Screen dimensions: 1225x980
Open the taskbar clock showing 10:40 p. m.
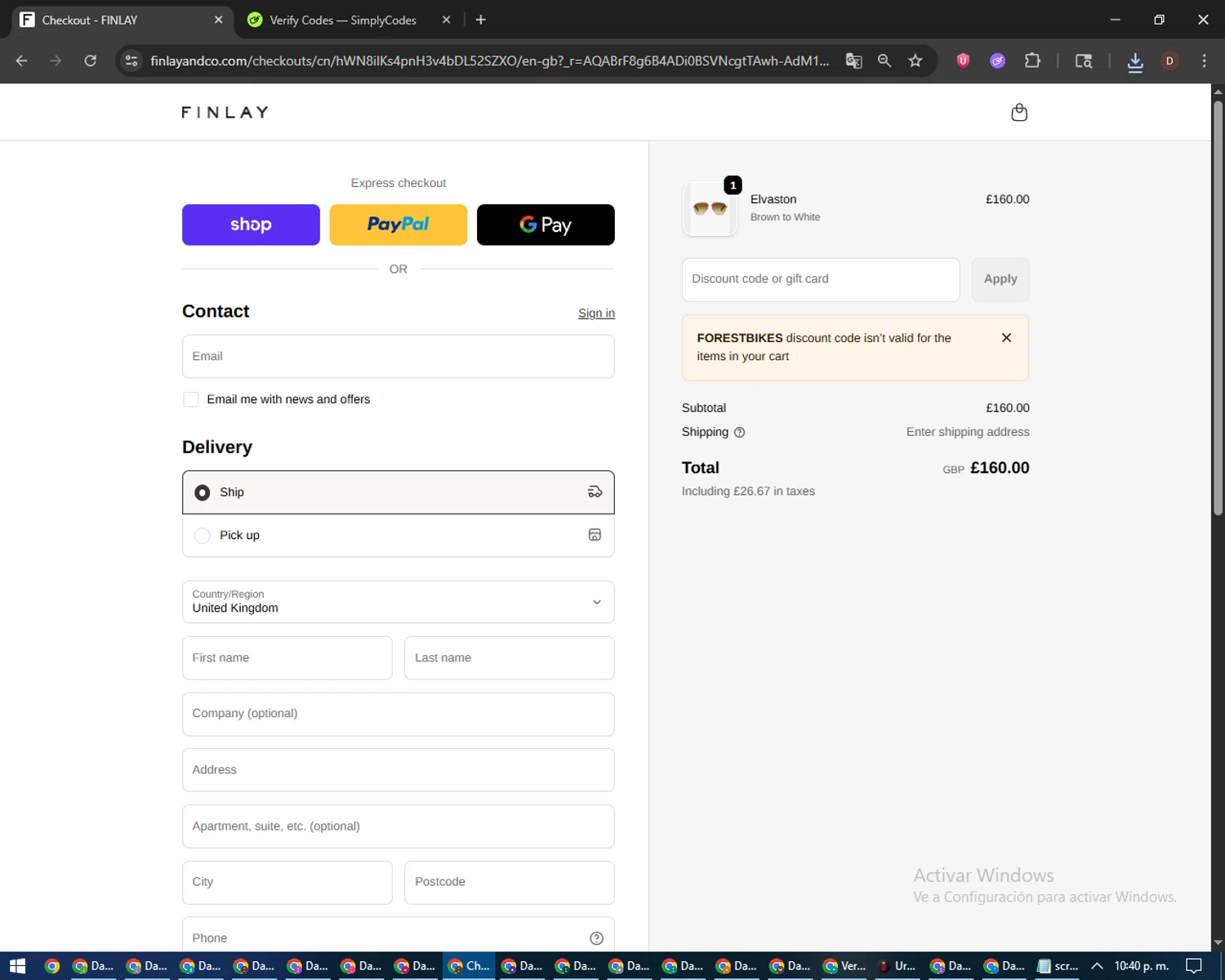point(1143,966)
